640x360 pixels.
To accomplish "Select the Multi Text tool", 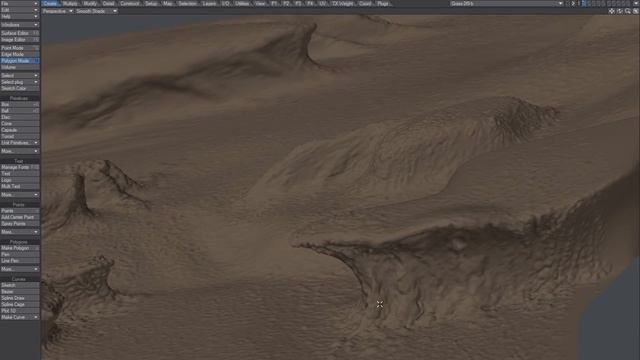I will [20, 187].
